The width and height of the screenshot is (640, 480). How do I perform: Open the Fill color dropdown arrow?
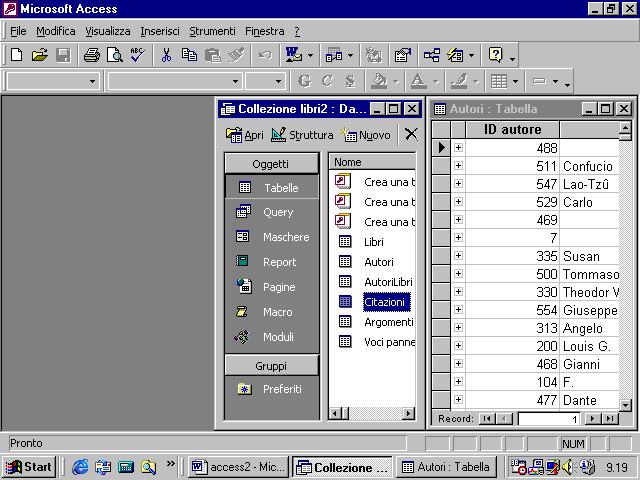tap(396, 82)
